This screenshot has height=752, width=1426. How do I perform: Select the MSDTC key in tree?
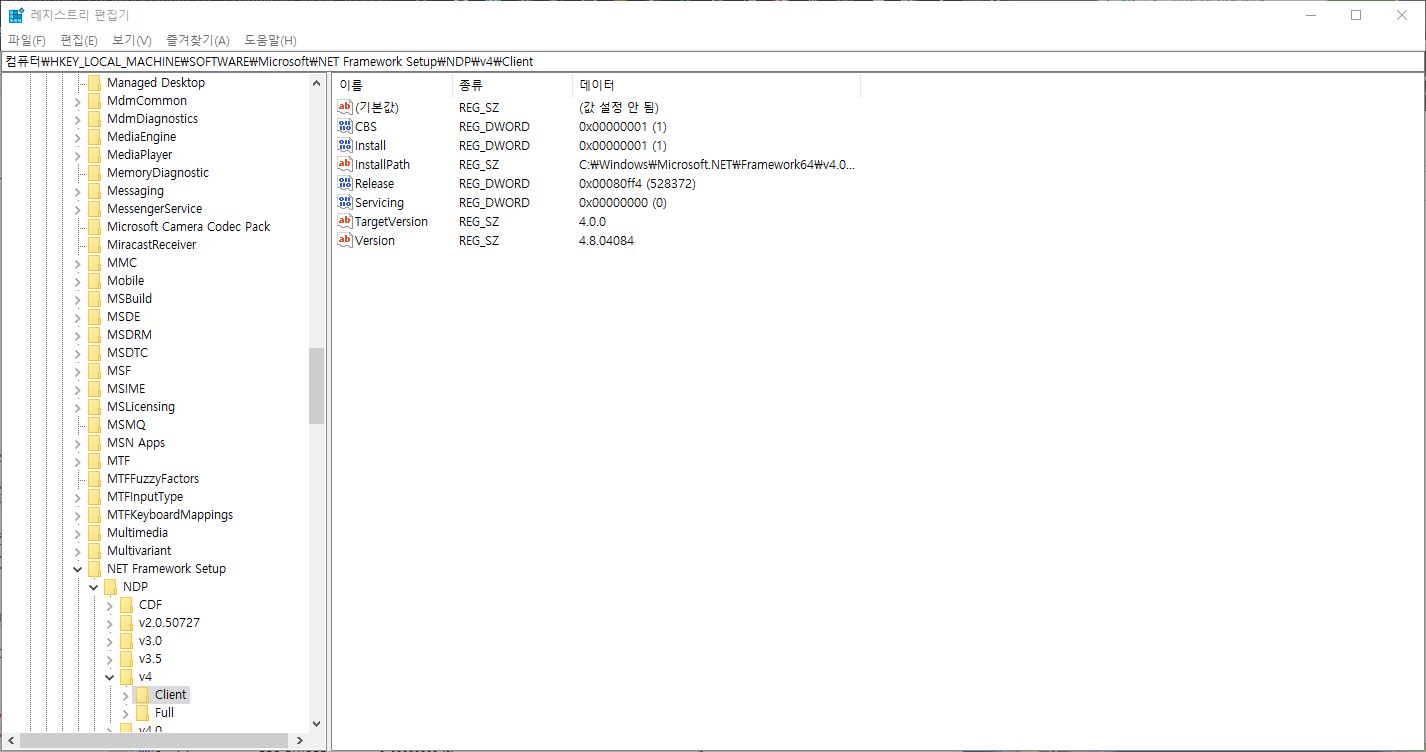coord(130,352)
